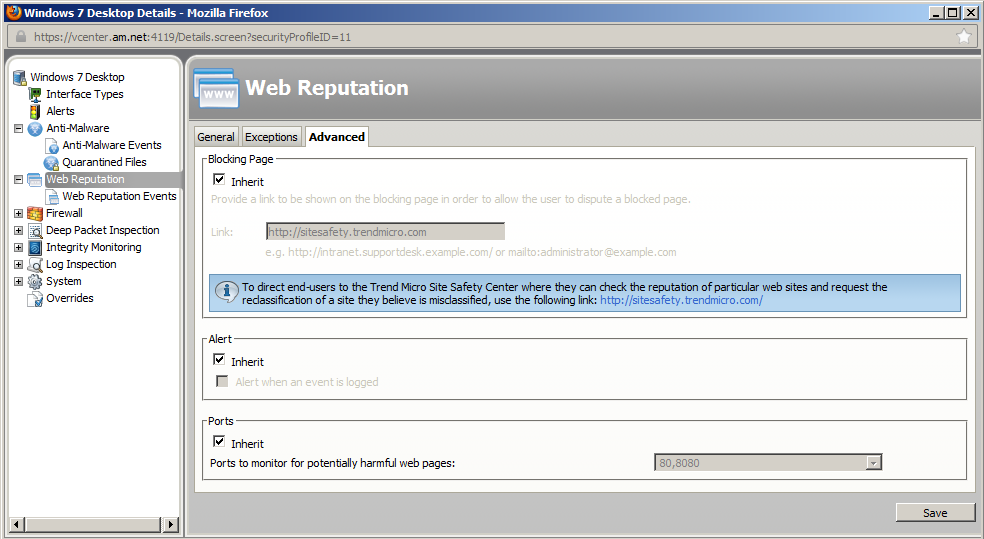Viewport: 984px width, 539px height.
Task: Click the Web Reputation Events page icon
Action: point(53,196)
